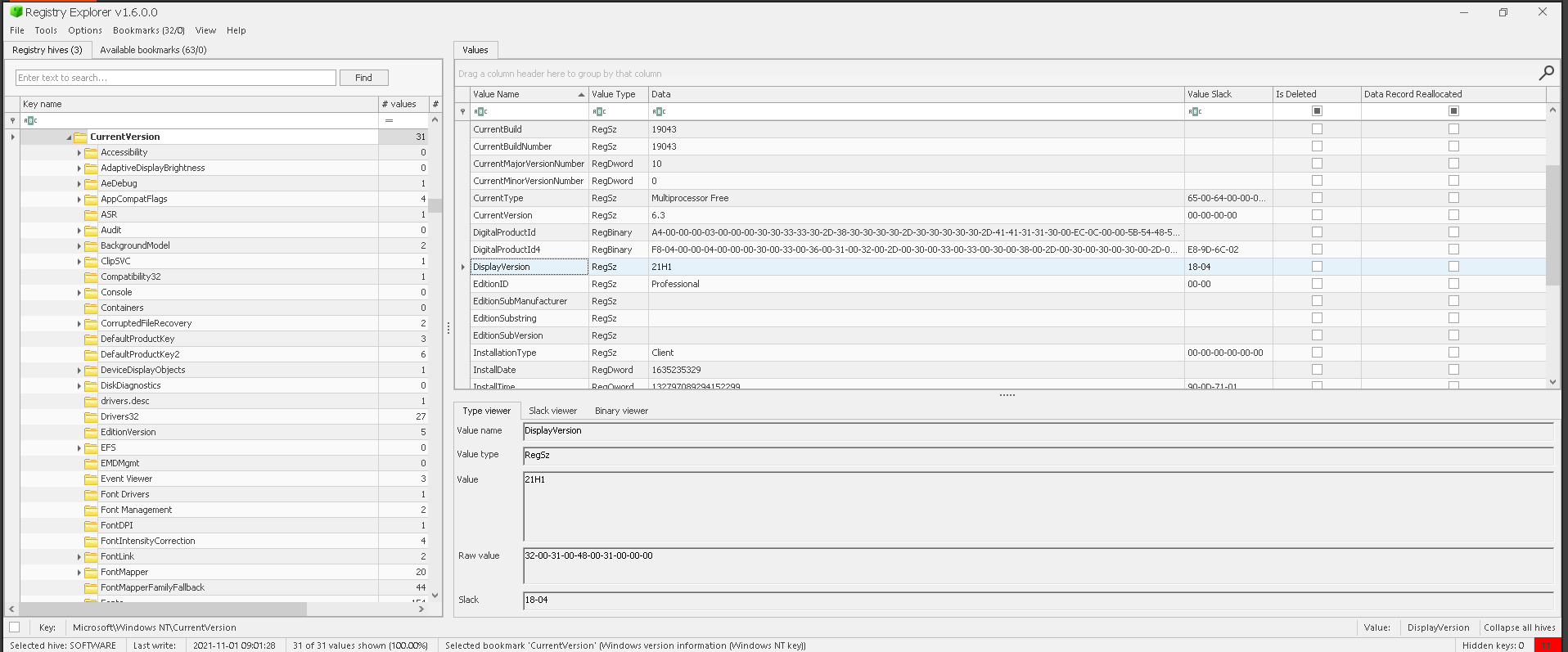Open the Bookmarks (32/0) menu
The height and width of the screenshot is (652, 1568).
149,30
